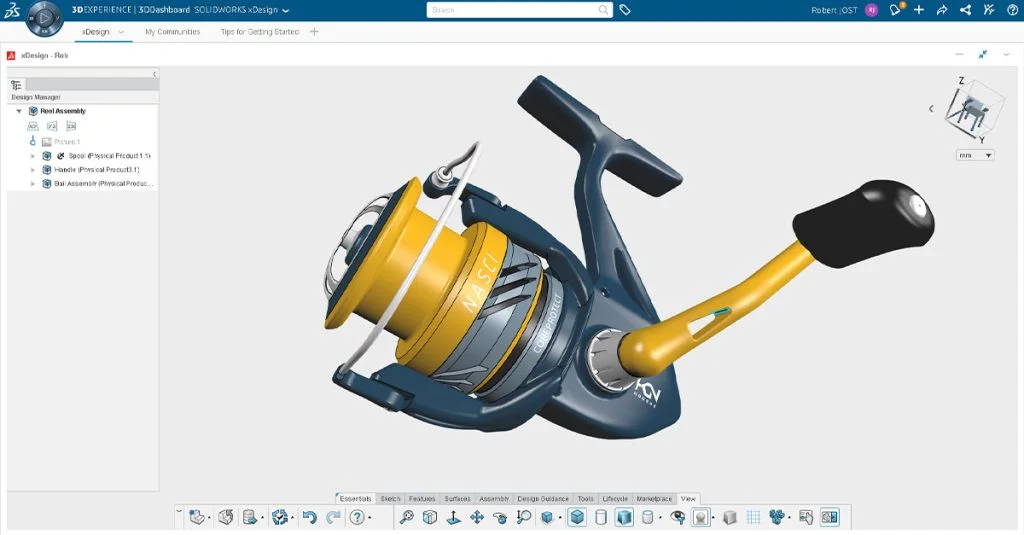Open the mm units dropdown
Image resolution: width=1024 pixels, height=535 pixels.
(x=975, y=155)
